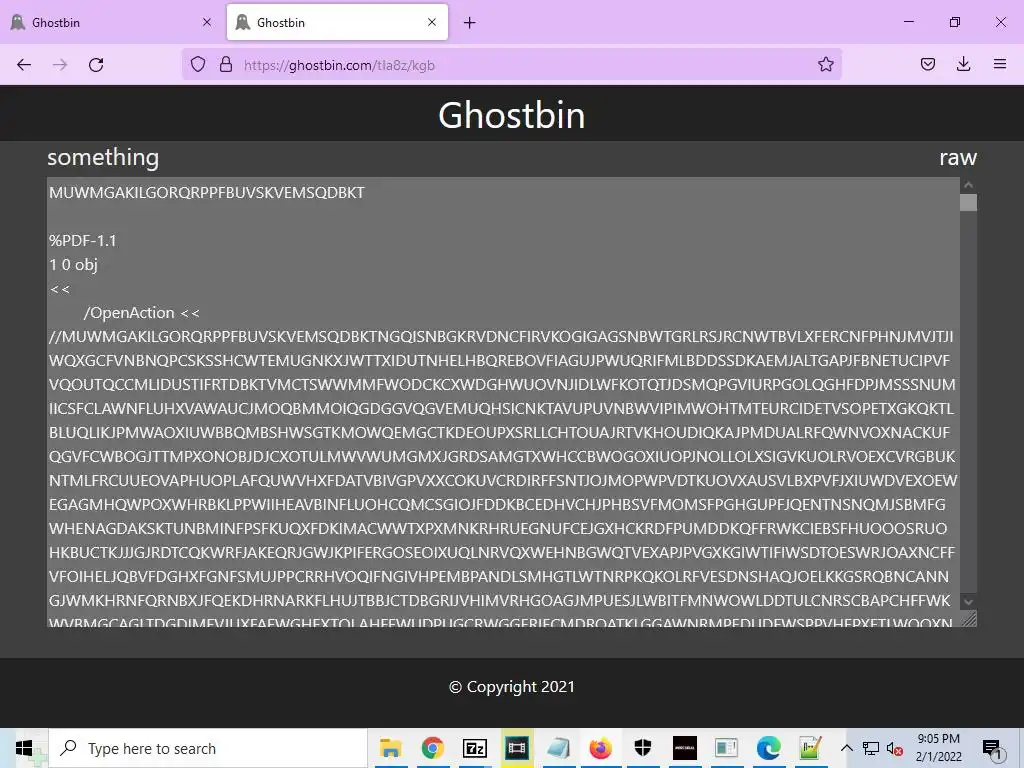Open the clock showing 9:05 PM
This screenshot has width=1024, height=768.
point(938,748)
